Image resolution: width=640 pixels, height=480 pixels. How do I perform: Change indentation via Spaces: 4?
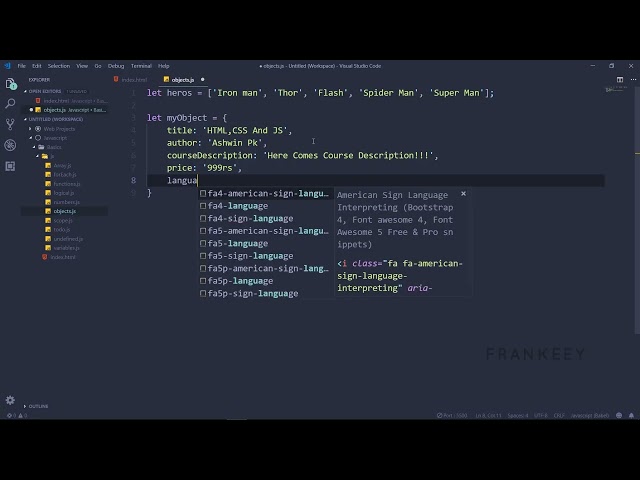(x=518, y=416)
